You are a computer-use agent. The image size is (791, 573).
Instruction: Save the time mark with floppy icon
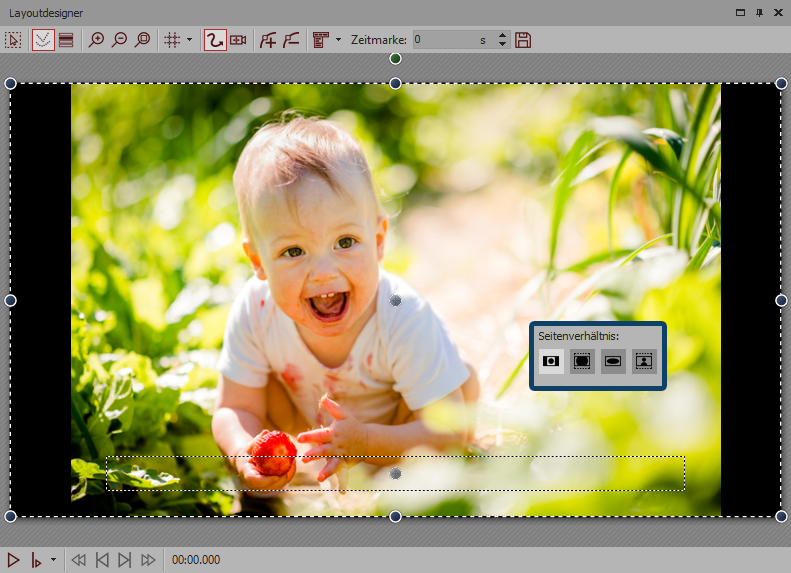(x=523, y=40)
